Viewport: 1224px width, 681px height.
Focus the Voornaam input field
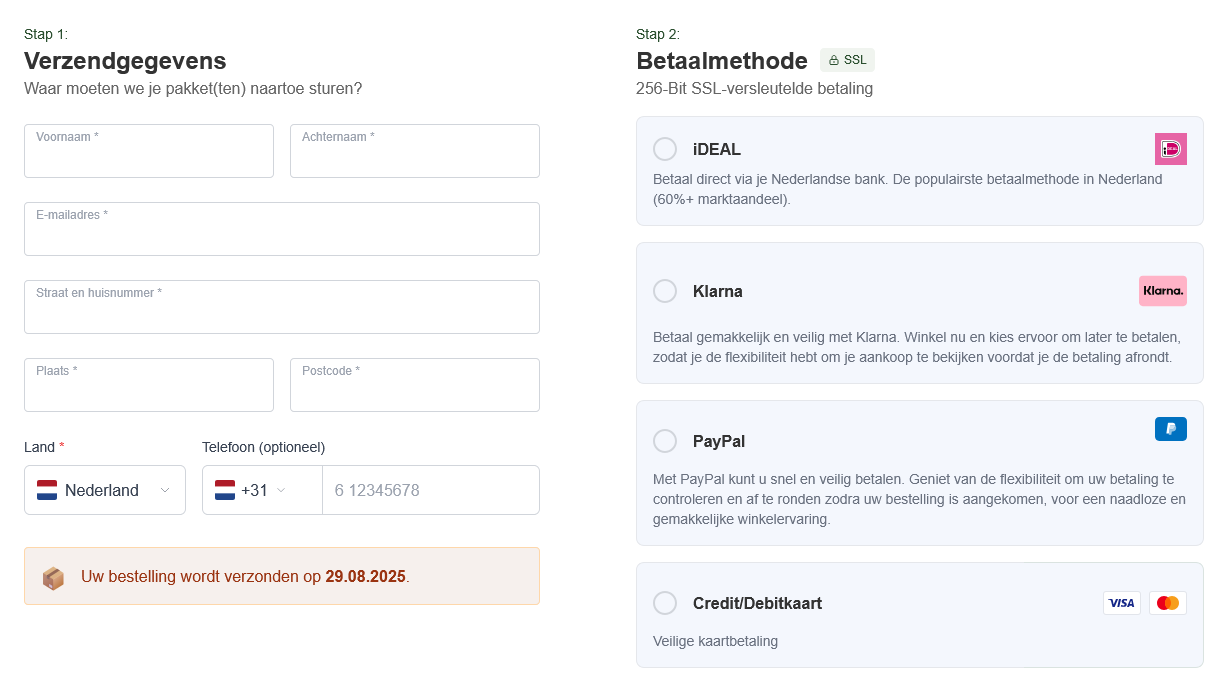tap(149, 151)
